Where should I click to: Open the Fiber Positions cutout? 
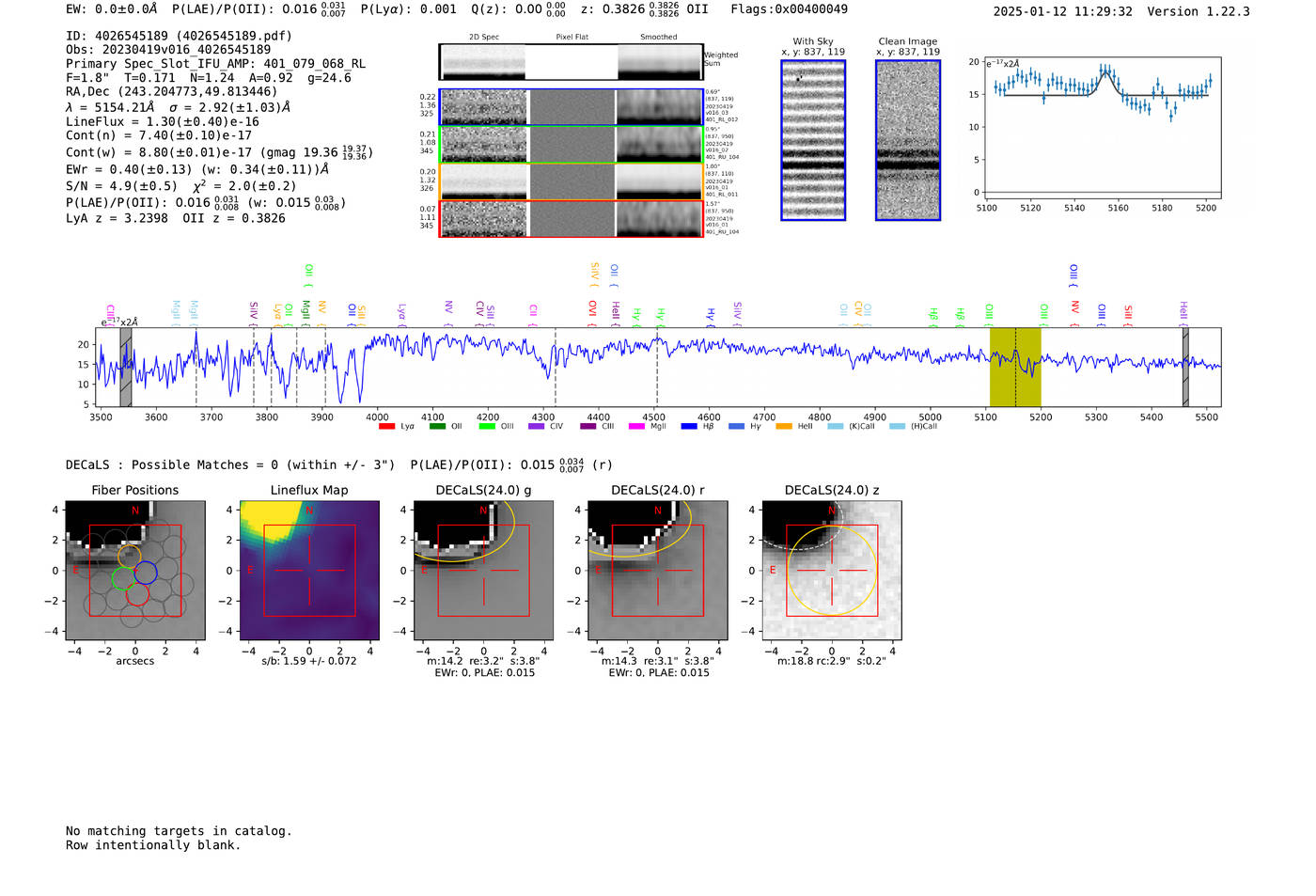point(135,570)
